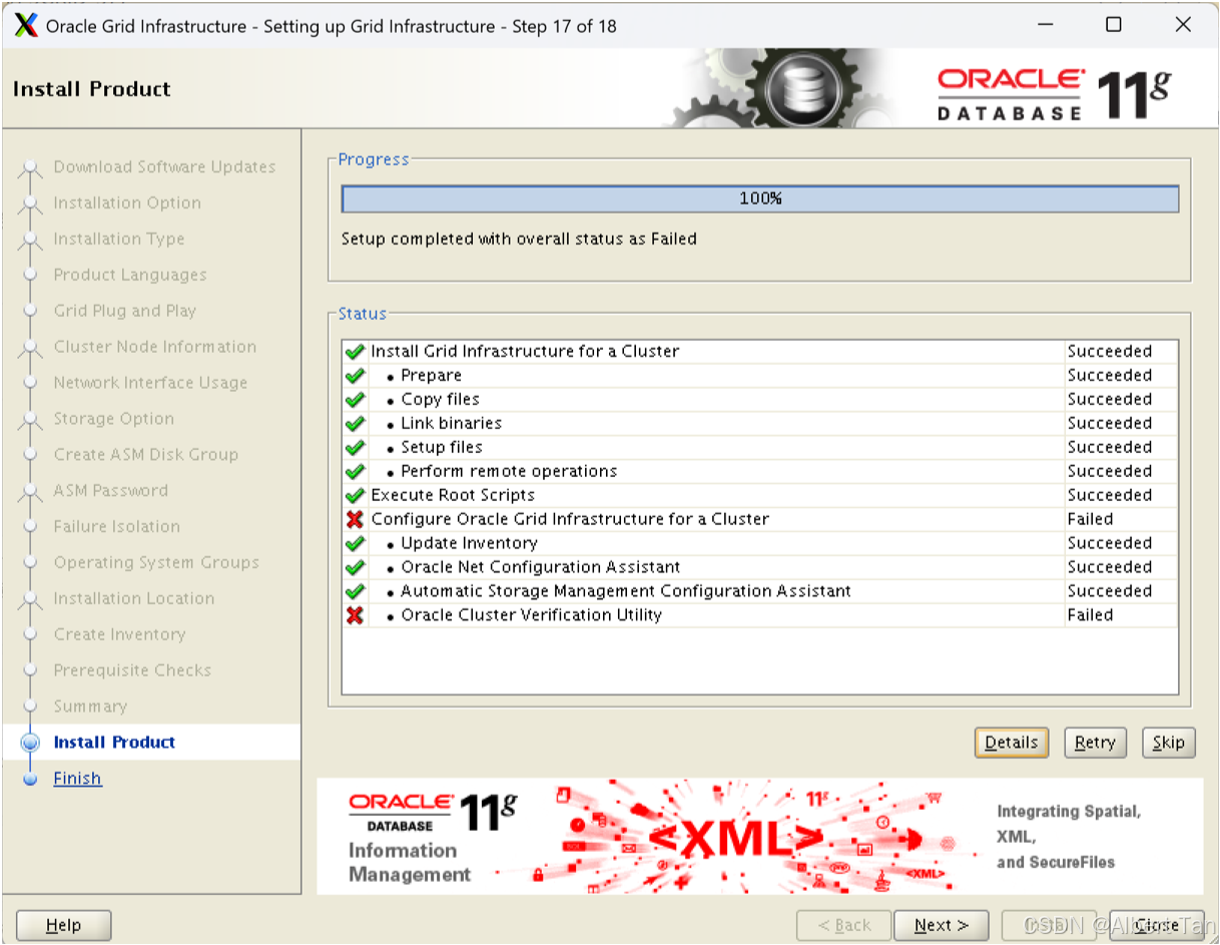Select the Grid Plug and Play step

[125, 310]
